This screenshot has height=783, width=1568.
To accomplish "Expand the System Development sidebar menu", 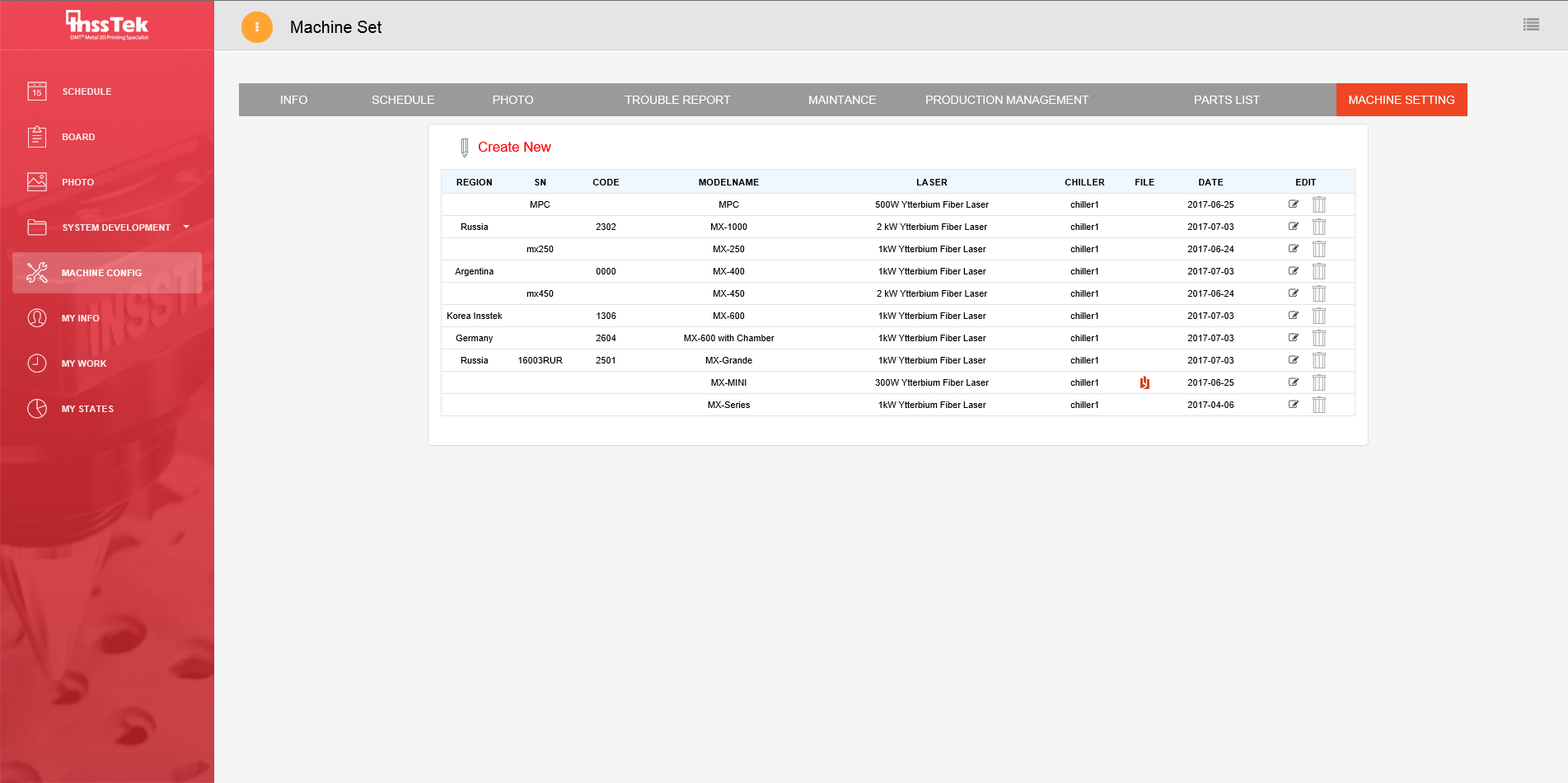I will [x=116, y=227].
